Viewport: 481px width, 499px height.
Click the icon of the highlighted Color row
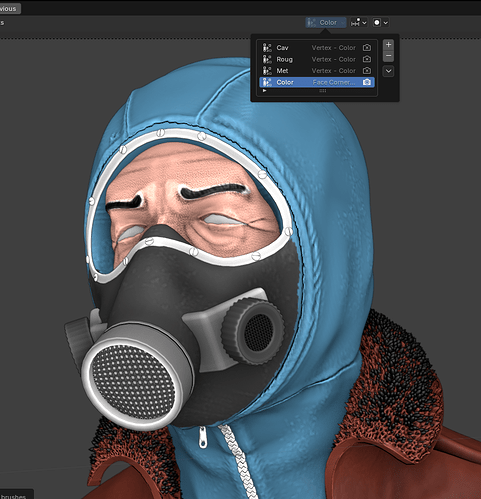267,82
